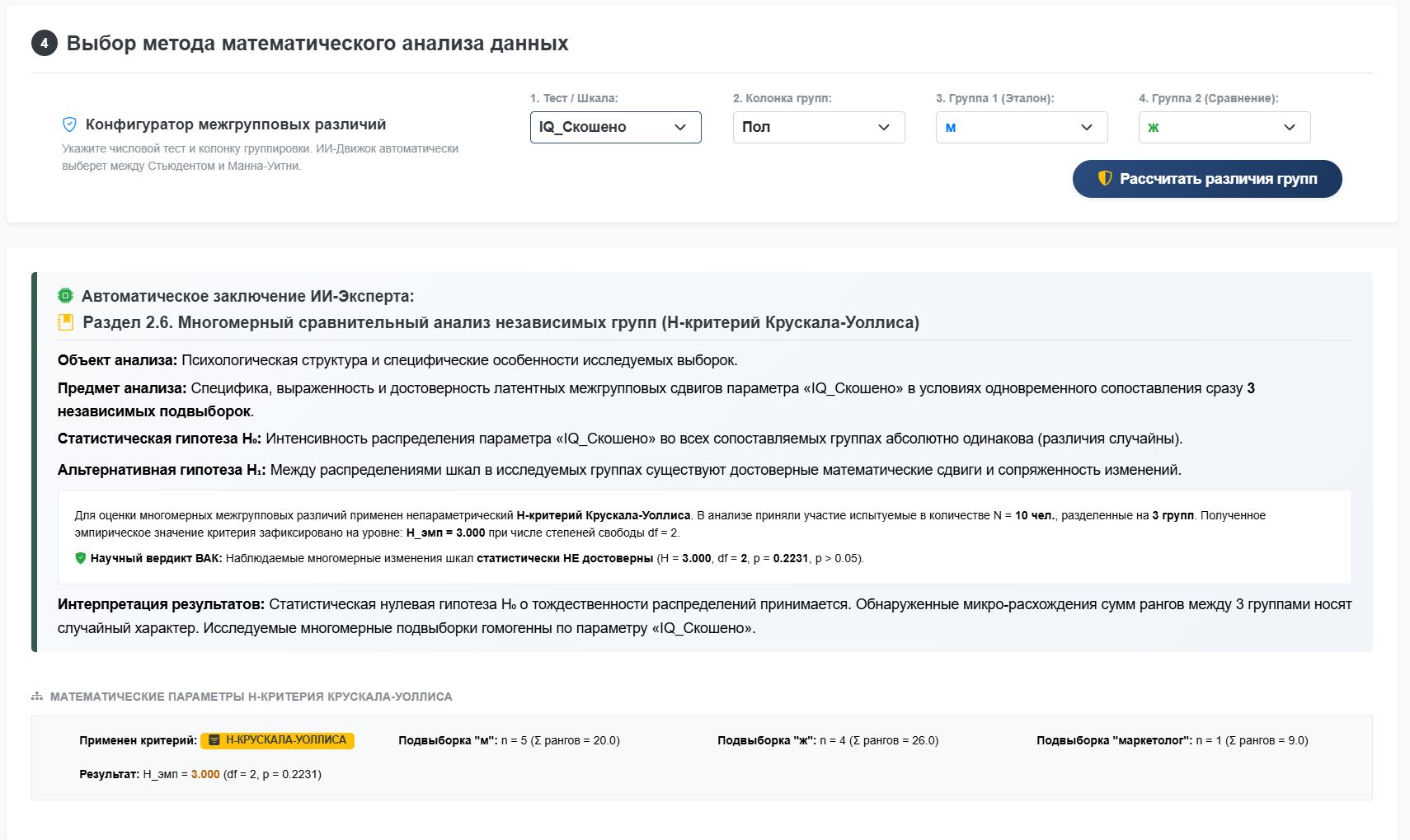1410x840 pixels.
Task: Click the Н-КРУСКАЛА-УОЛЛИСА yellow badge
Action: point(277,740)
